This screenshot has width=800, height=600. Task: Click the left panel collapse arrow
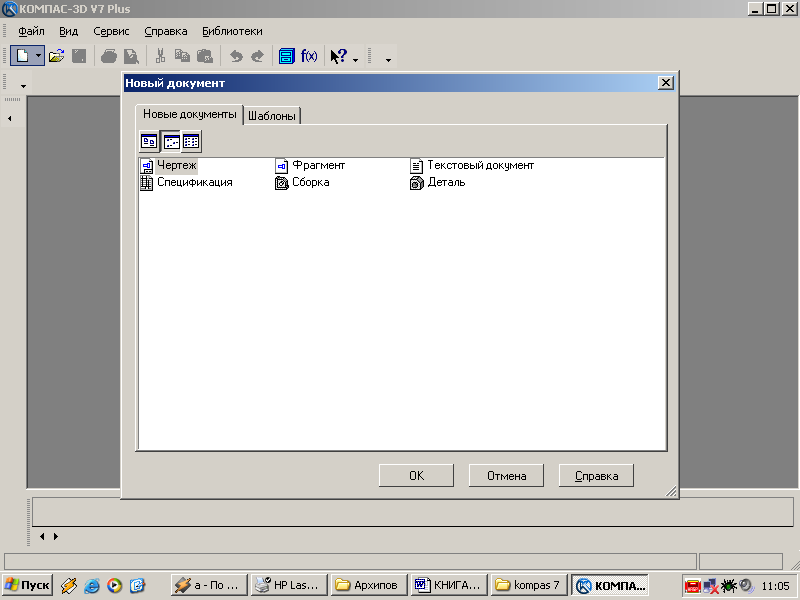[x=9, y=118]
